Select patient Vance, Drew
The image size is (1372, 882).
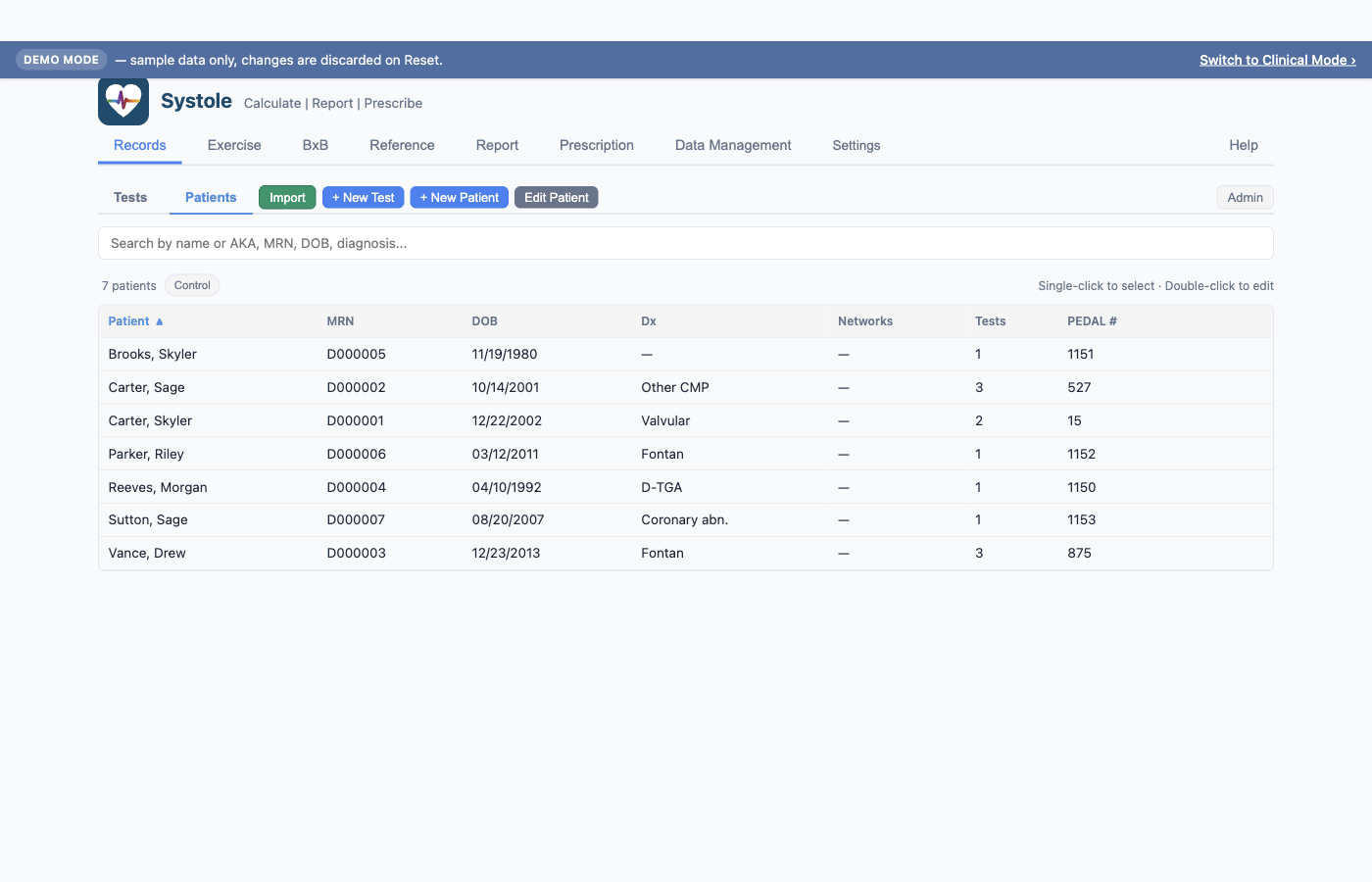pos(686,553)
